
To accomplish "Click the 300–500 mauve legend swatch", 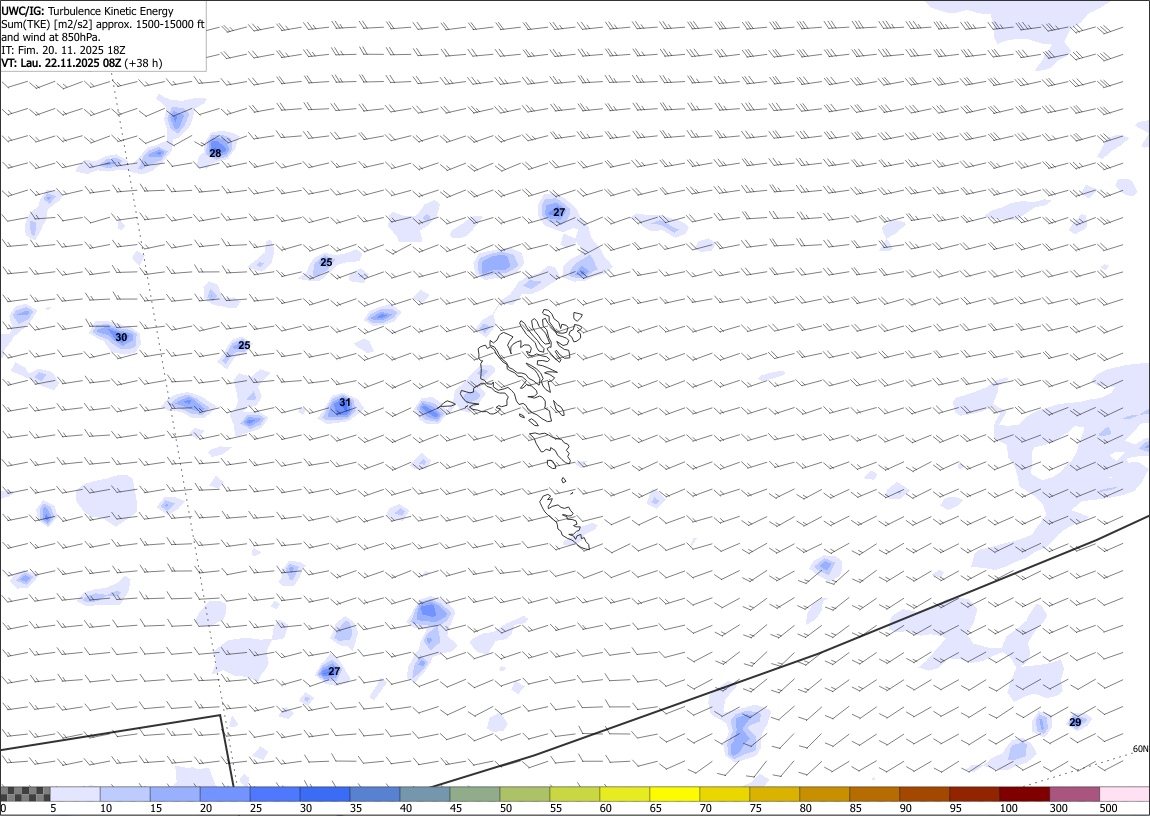I will tap(1074, 794).
